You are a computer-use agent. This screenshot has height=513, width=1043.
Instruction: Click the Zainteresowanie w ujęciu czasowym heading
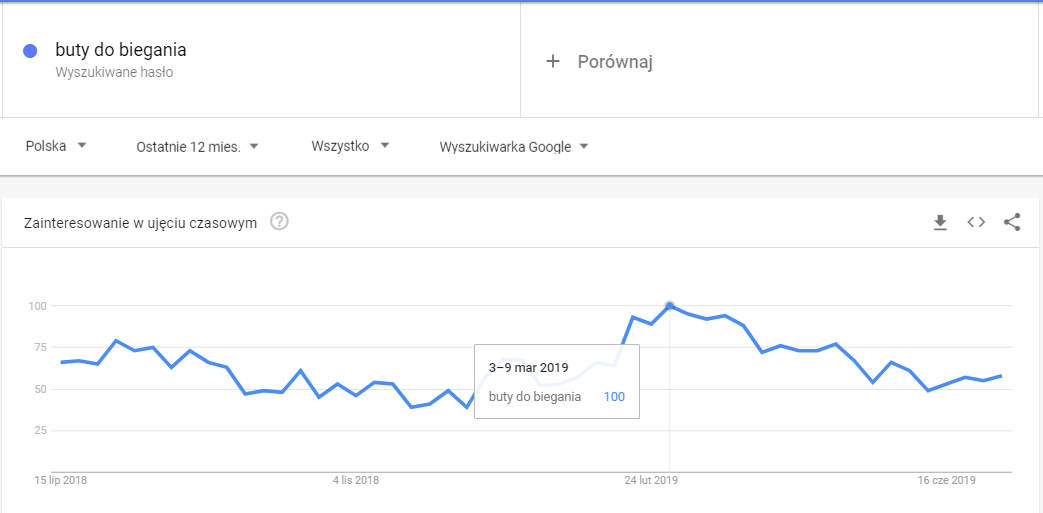(x=140, y=222)
